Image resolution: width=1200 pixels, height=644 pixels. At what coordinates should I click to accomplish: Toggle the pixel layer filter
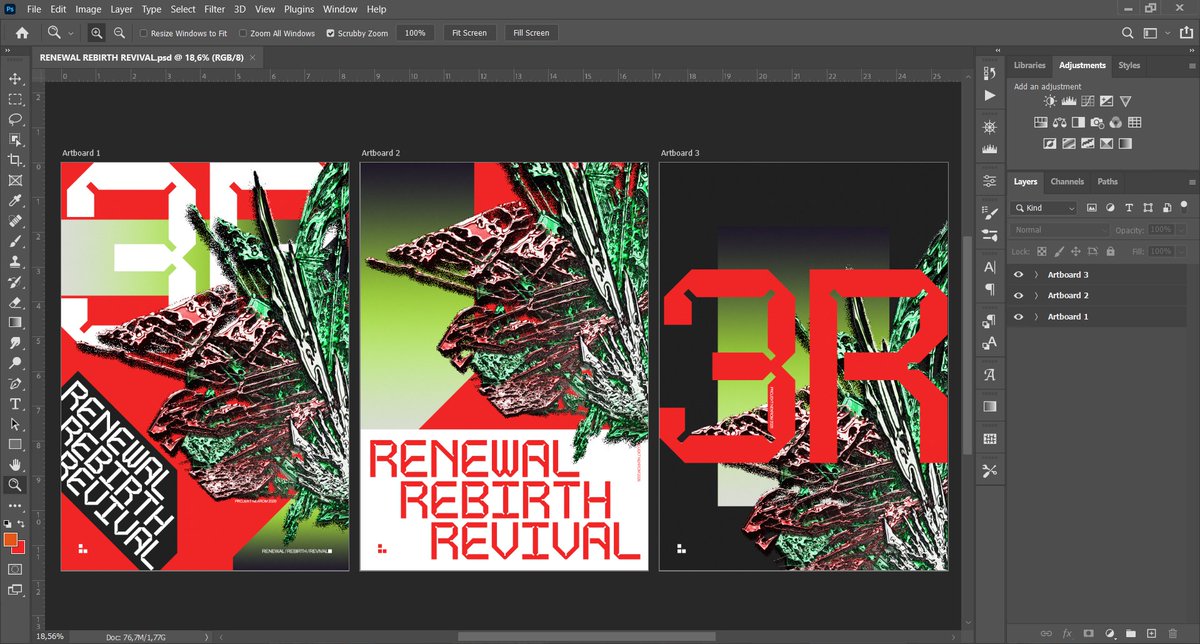tap(1091, 208)
